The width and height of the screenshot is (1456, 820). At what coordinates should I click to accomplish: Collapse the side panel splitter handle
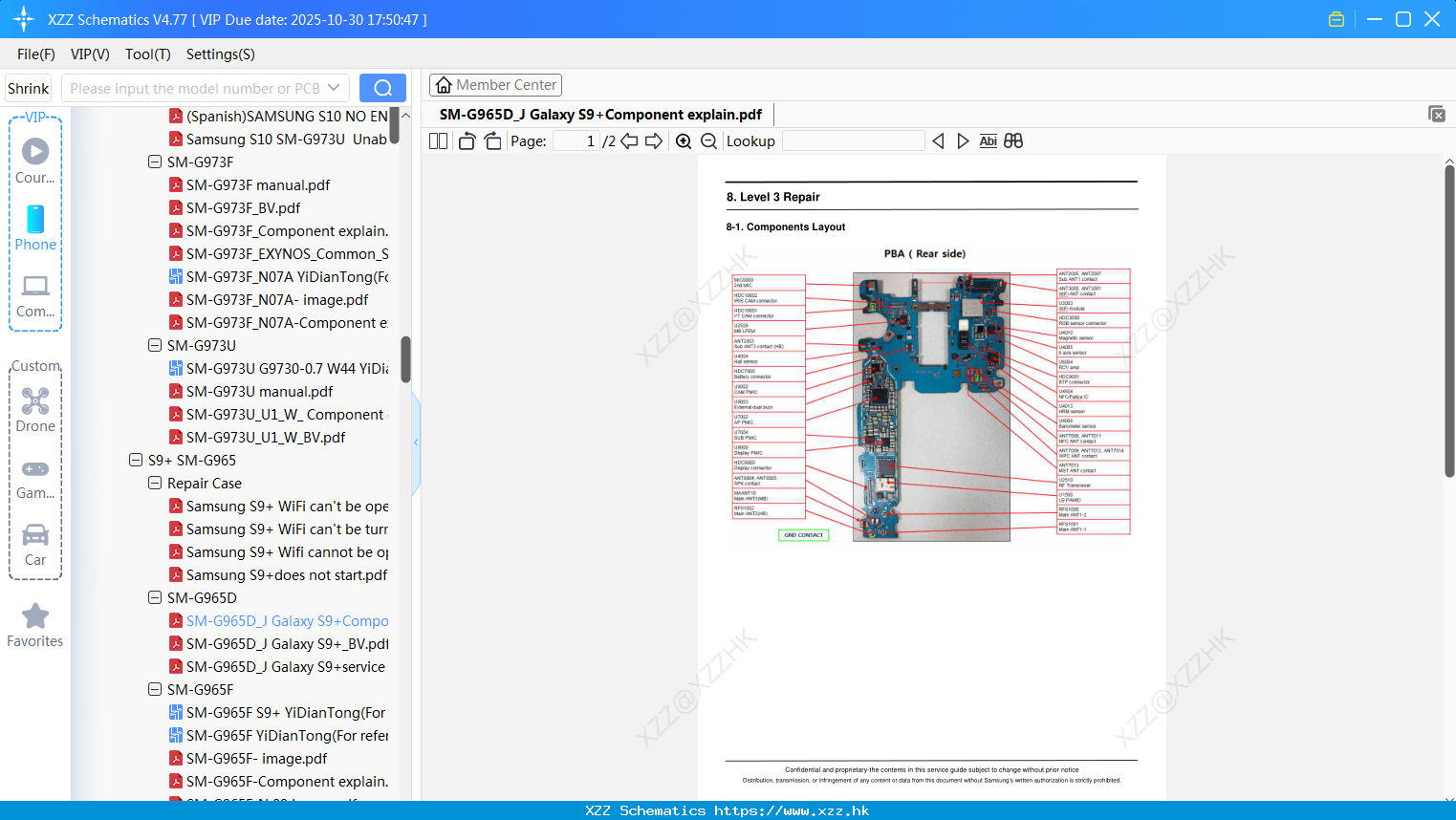point(416,442)
